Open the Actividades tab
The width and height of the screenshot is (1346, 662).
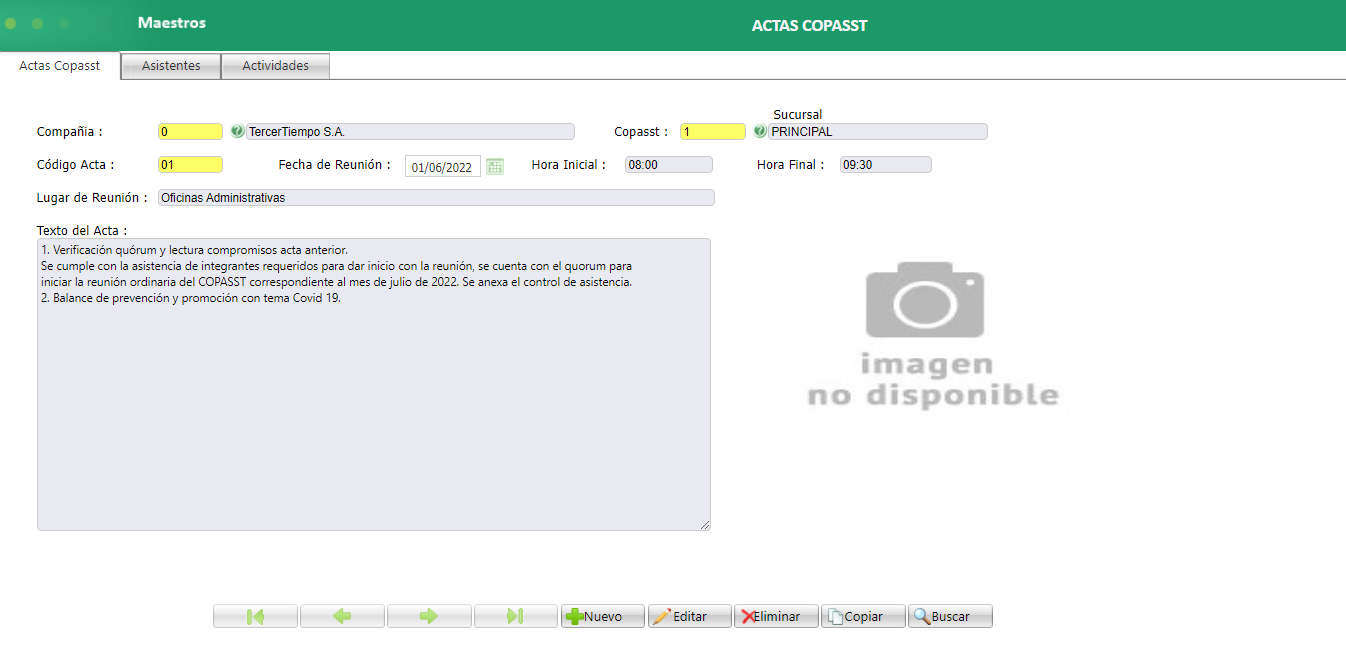(x=275, y=65)
